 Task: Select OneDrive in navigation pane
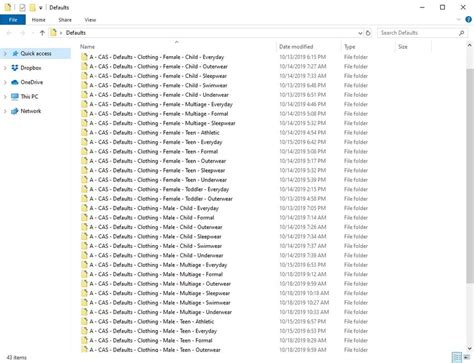[32, 82]
